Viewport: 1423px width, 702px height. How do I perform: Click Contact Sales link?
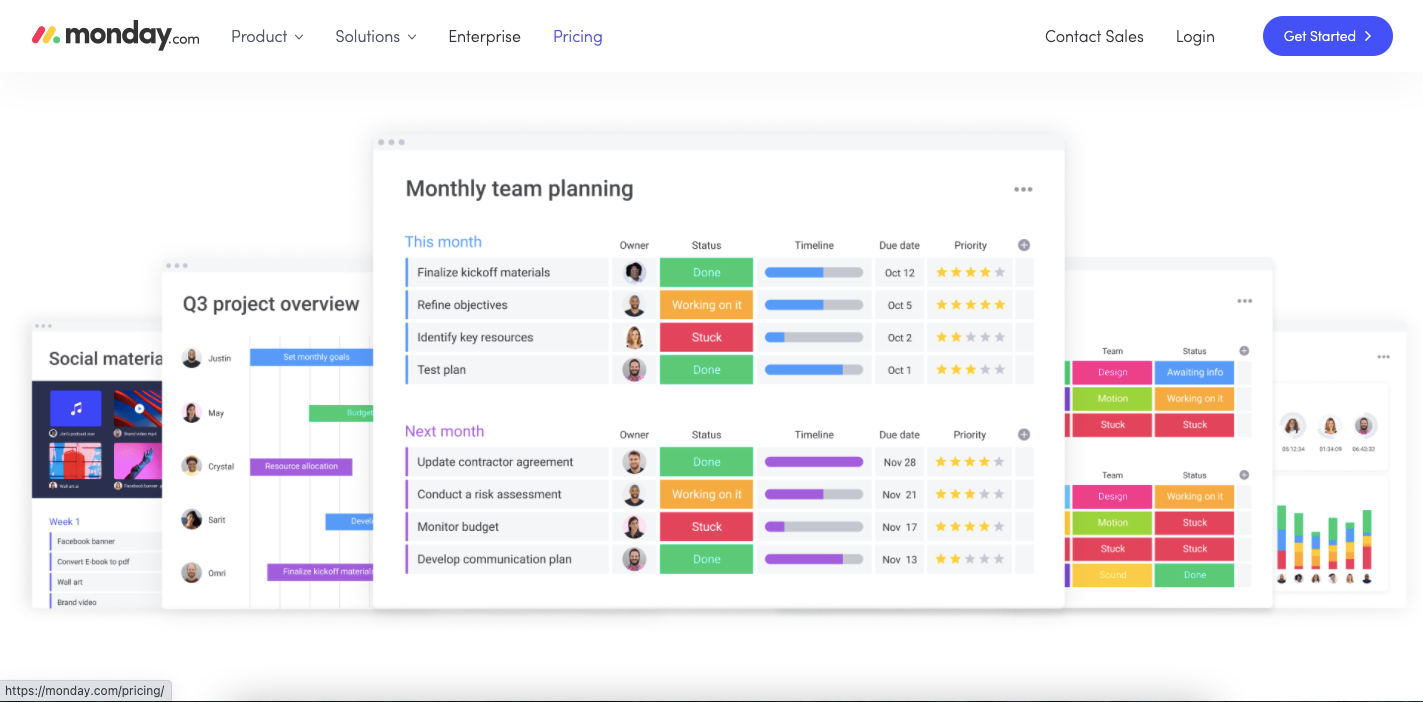point(1094,36)
